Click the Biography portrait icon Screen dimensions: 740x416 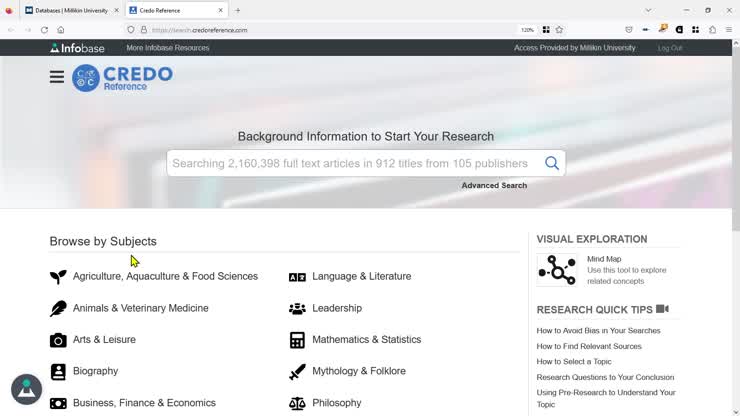click(58, 372)
